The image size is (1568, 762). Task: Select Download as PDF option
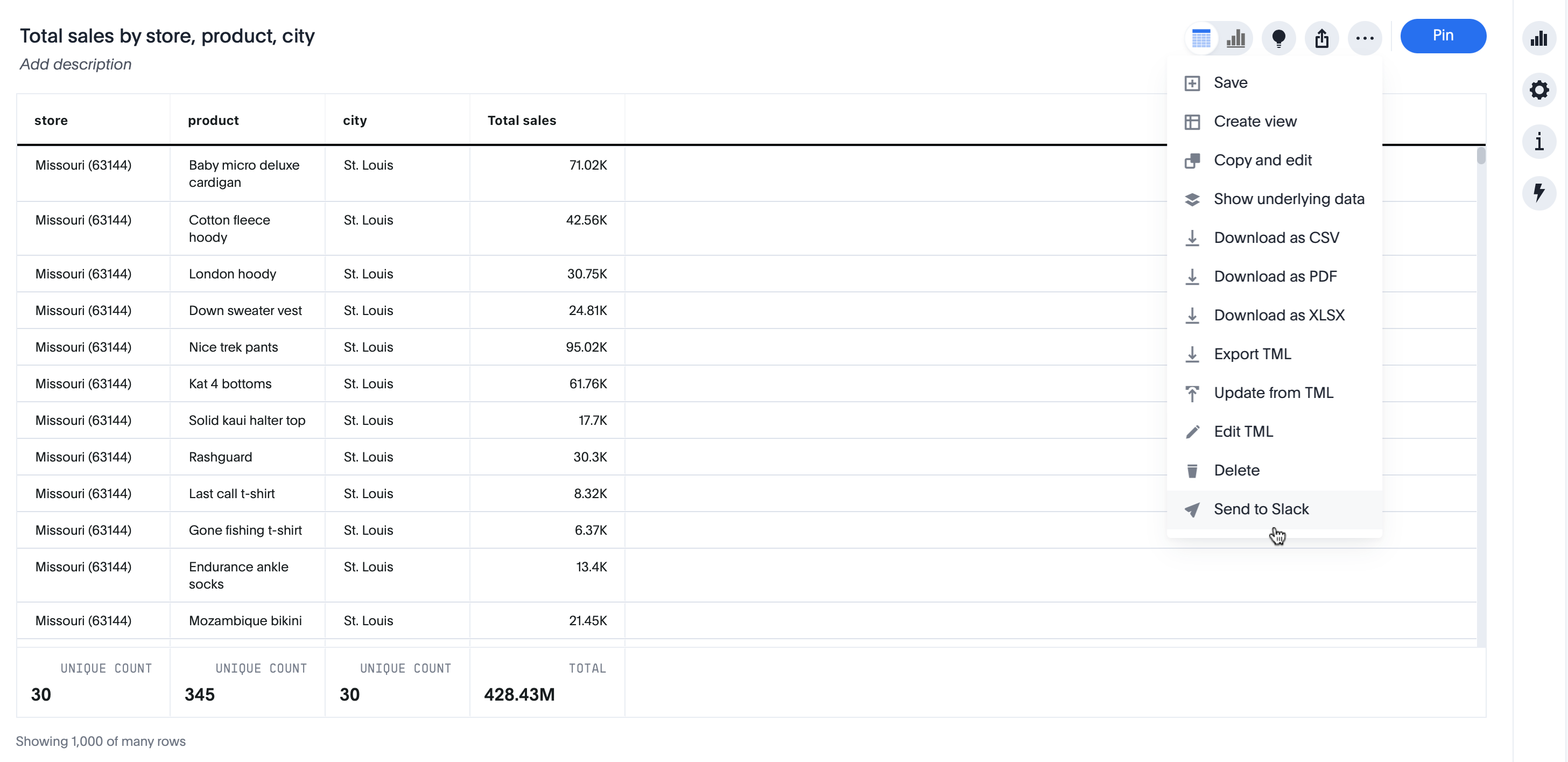pyautogui.click(x=1274, y=276)
